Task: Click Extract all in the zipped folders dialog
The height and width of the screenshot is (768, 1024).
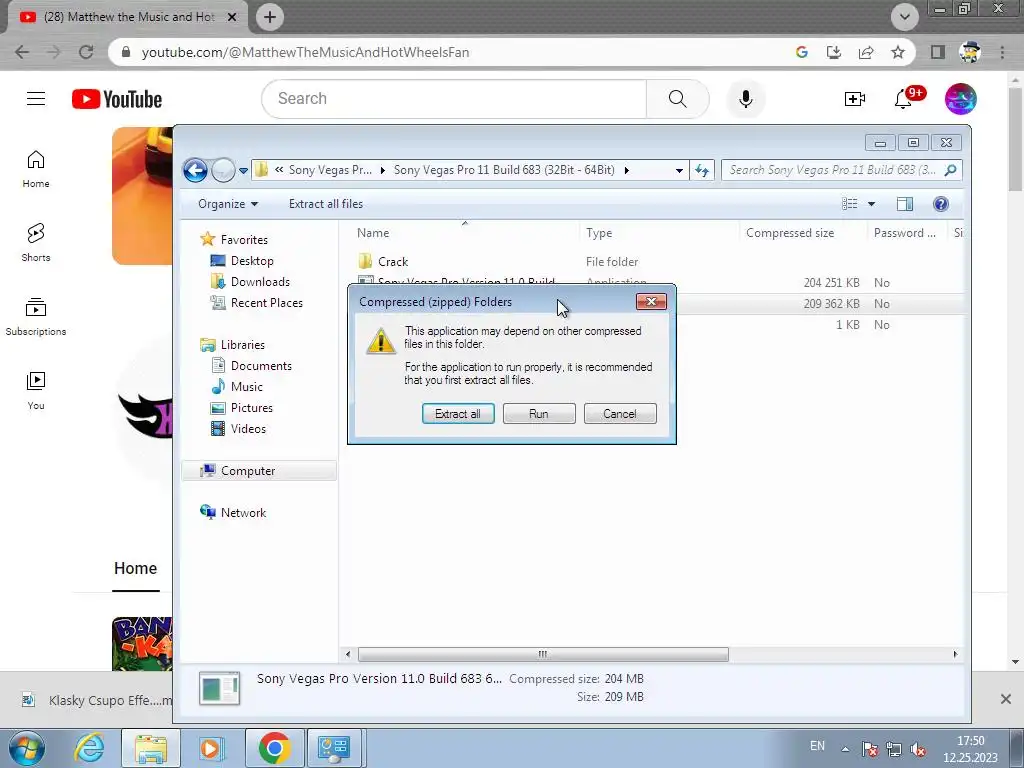Action: [458, 413]
